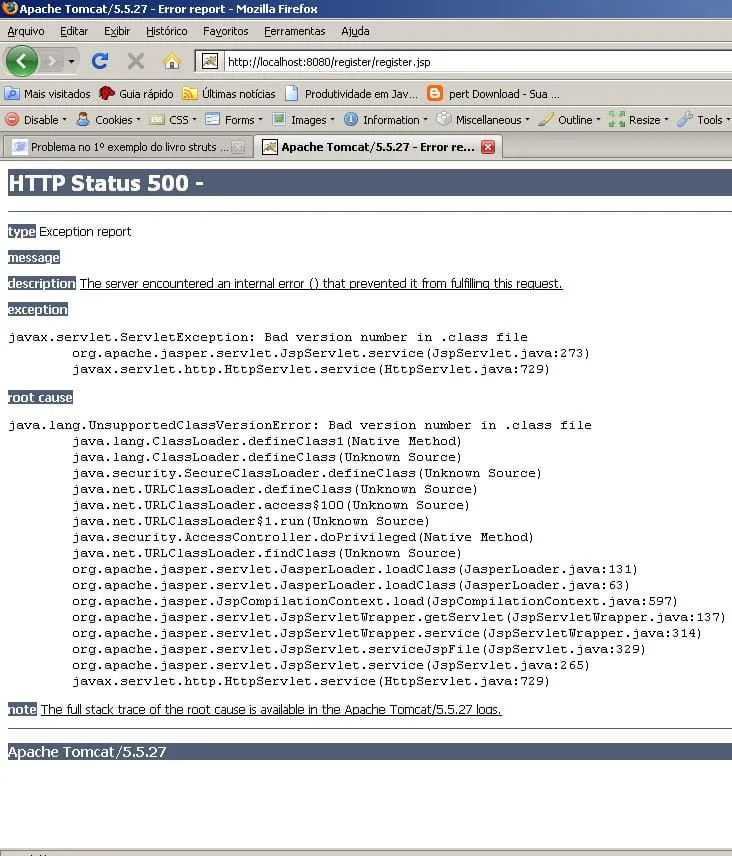Go to the home page icon
Viewport: 732px width, 856px height.
[x=172, y=61]
